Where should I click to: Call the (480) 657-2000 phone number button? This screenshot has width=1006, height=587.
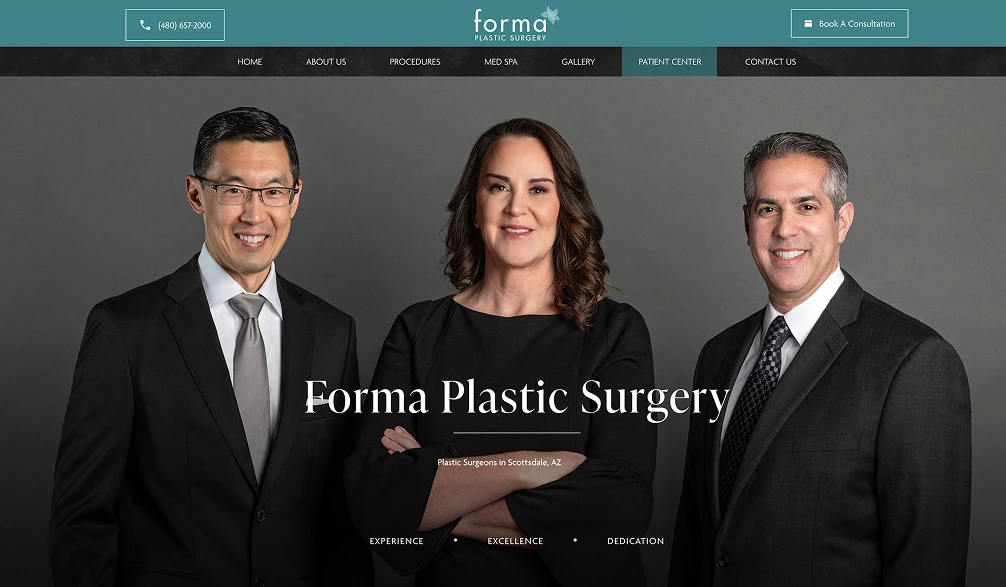click(x=175, y=25)
